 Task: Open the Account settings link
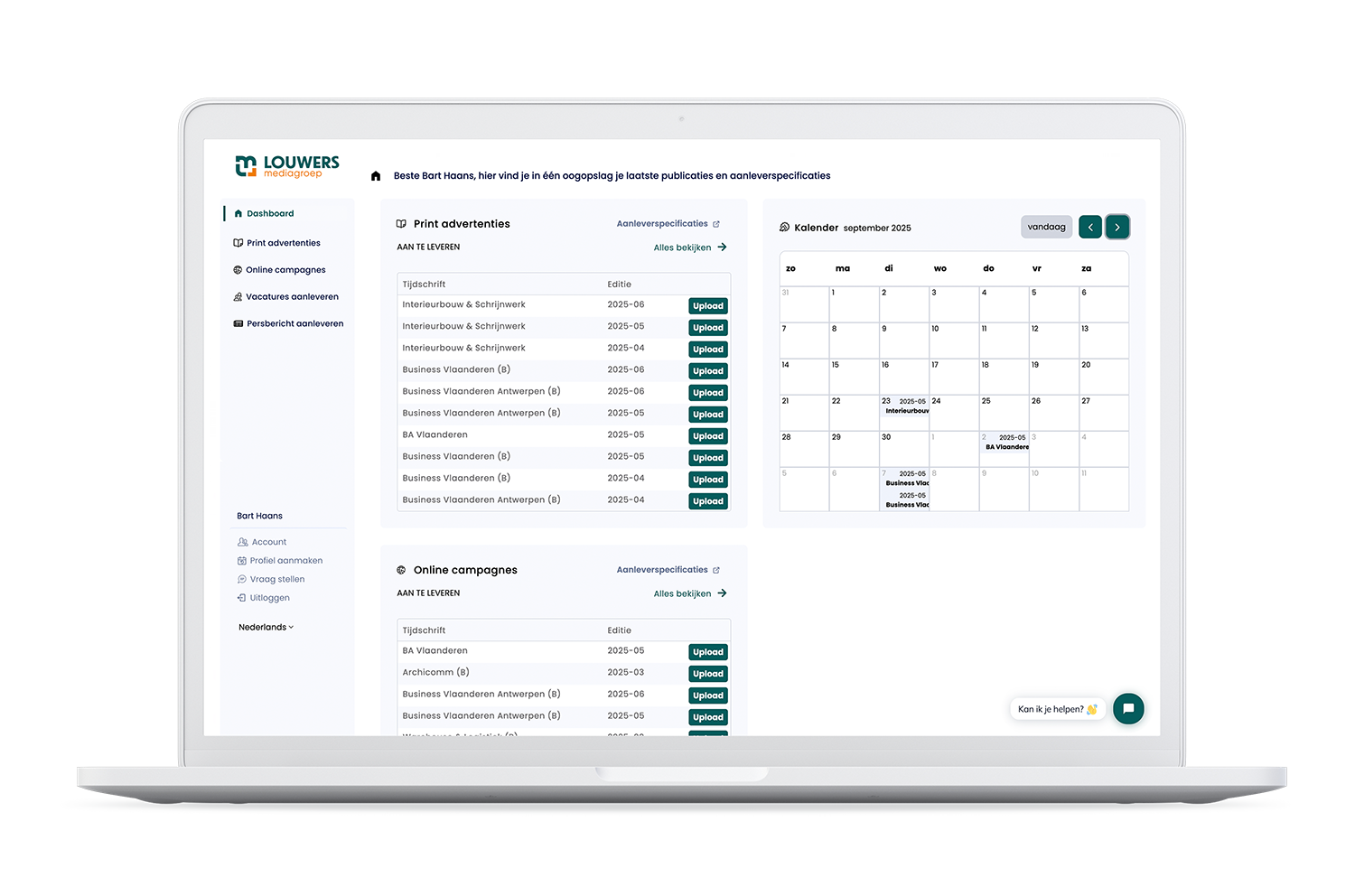(x=268, y=542)
